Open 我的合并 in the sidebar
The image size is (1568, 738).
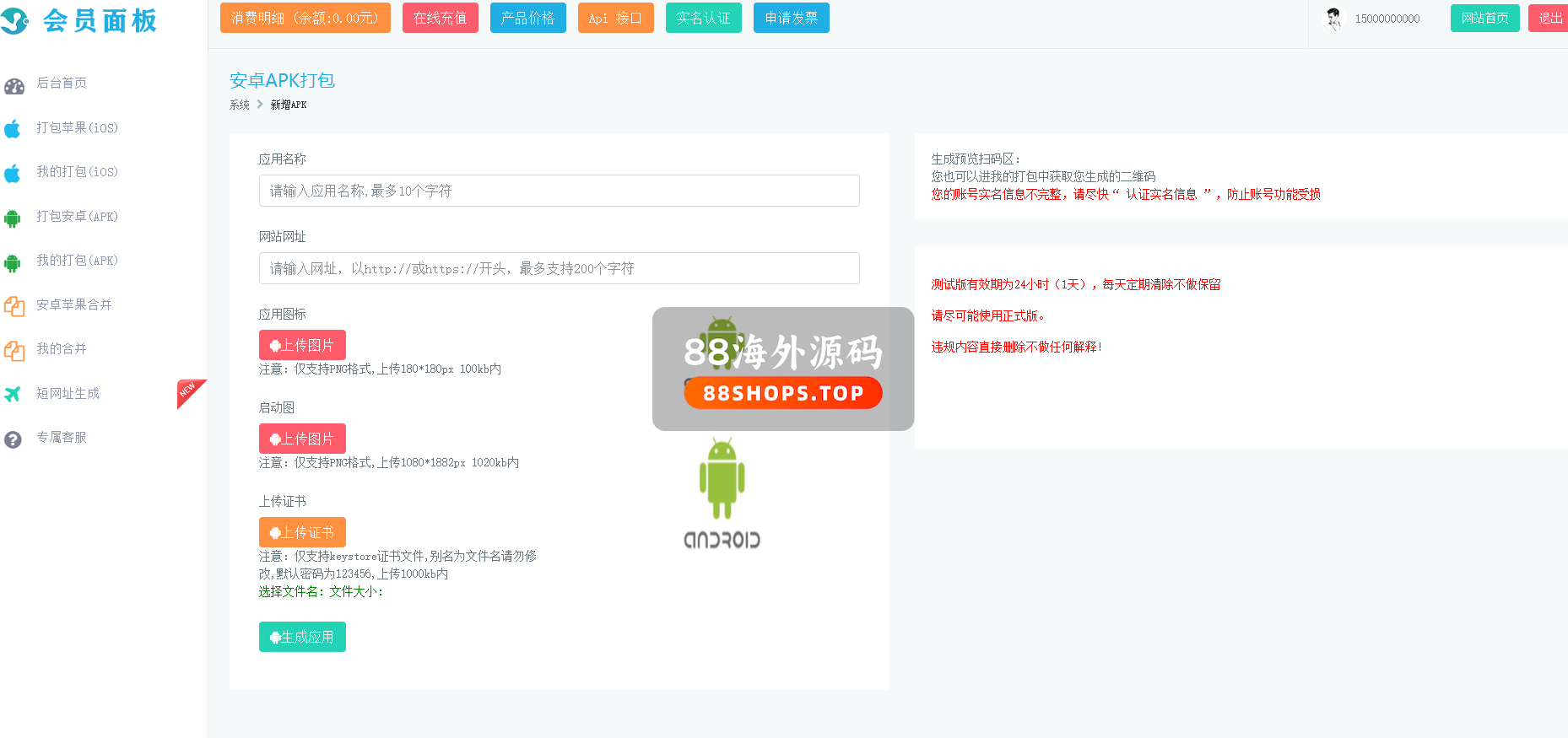(x=62, y=349)
